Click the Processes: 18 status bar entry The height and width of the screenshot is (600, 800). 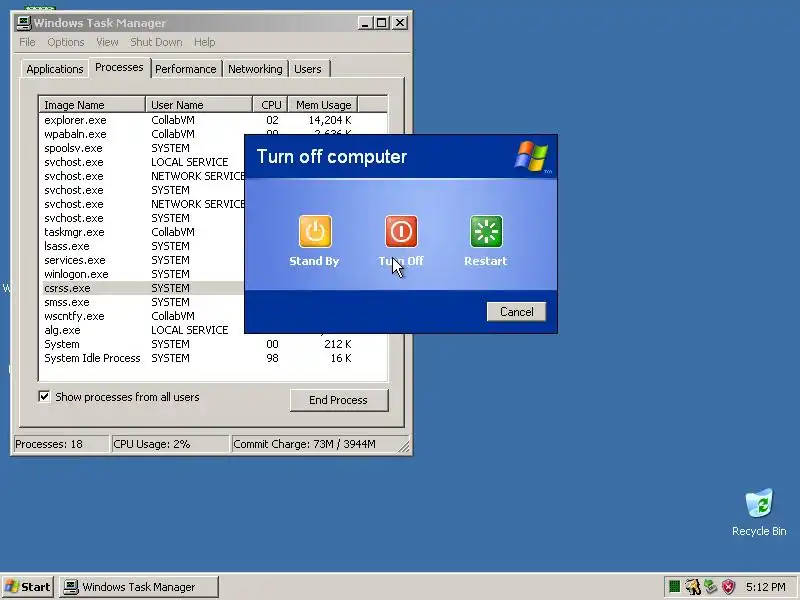pos(60,444)
